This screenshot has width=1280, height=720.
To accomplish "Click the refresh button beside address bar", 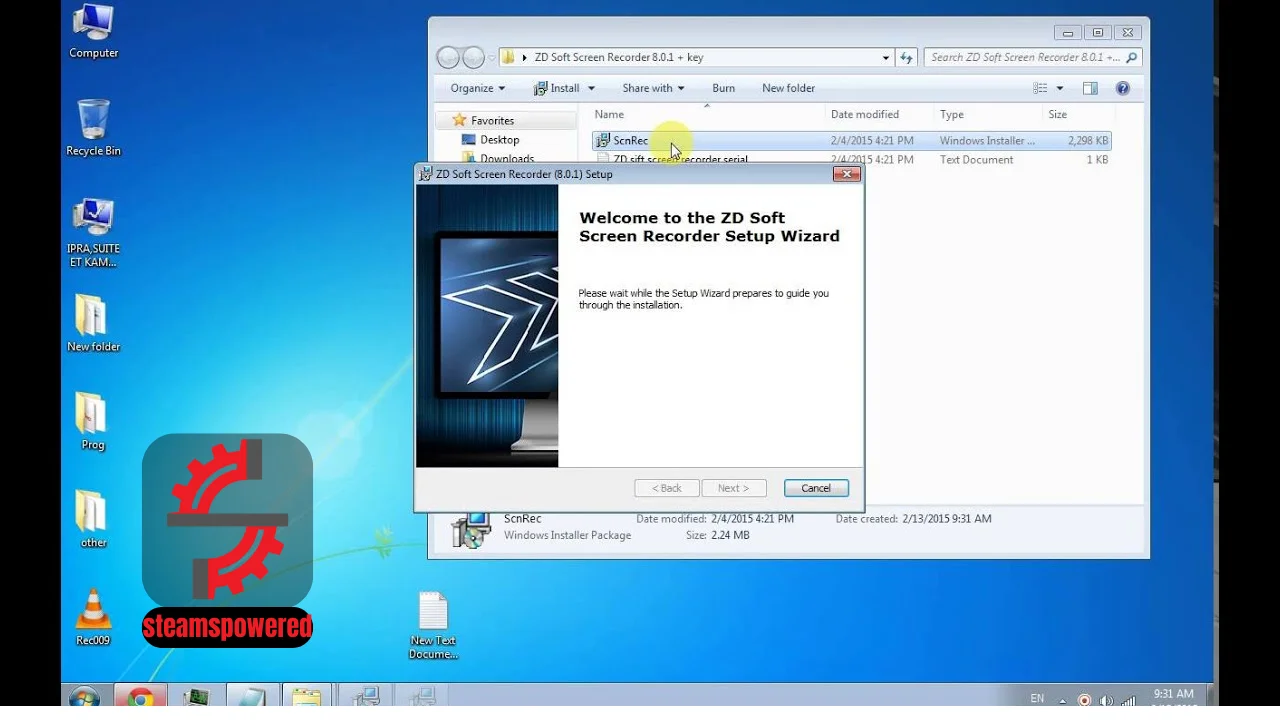I will (906, 58).
